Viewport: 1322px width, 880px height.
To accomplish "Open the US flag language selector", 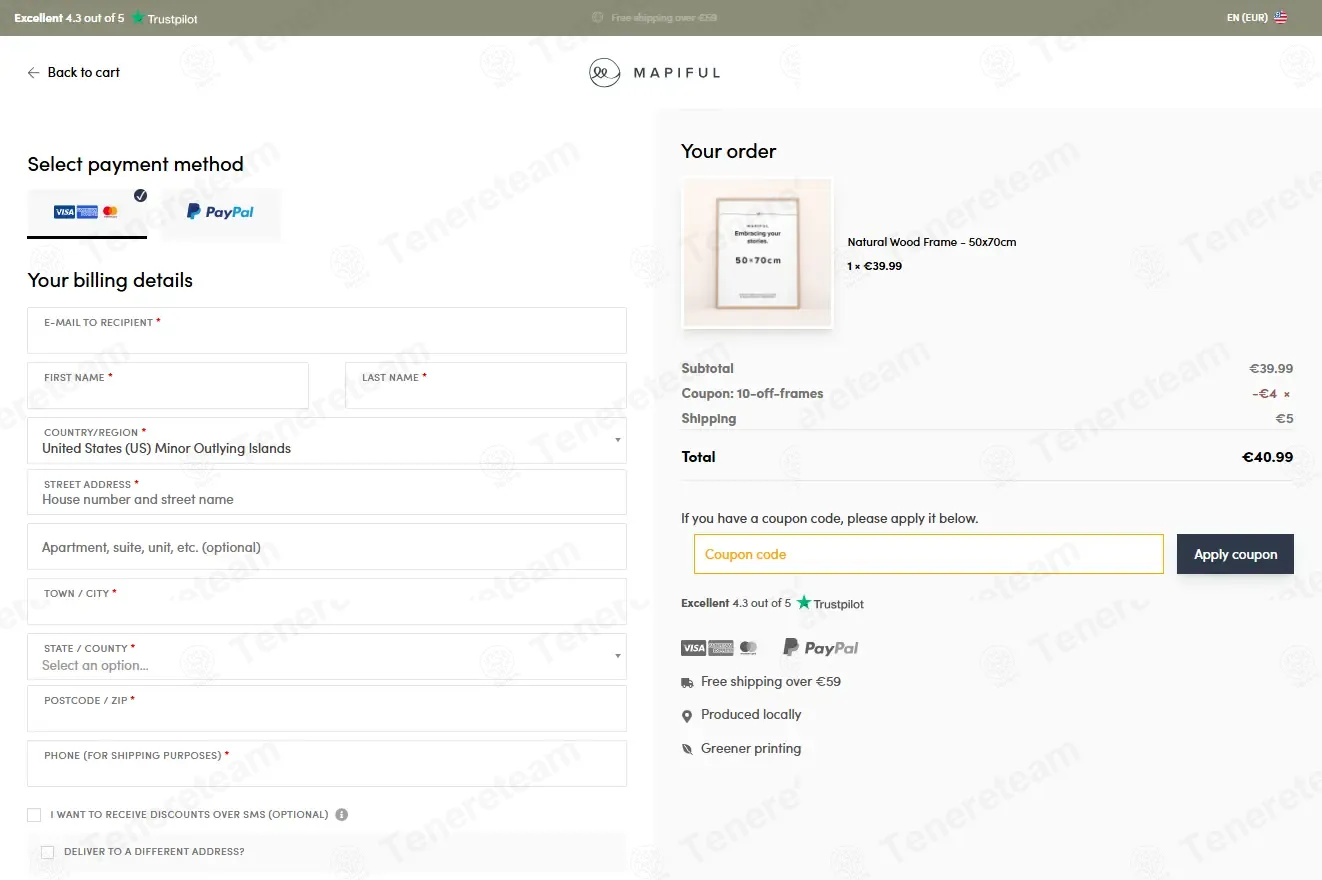I will (1281, 17).
